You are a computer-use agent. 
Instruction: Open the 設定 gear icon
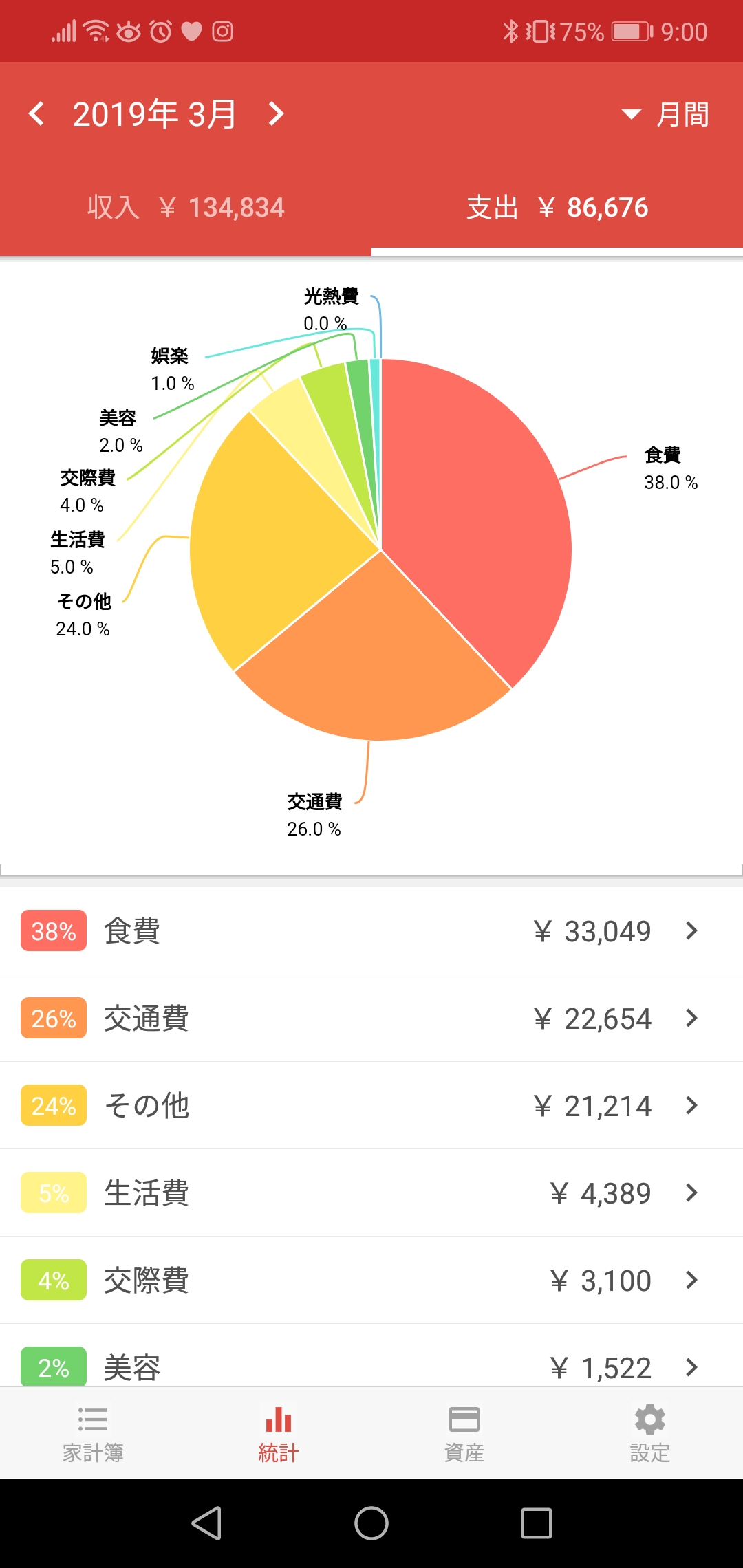coord(650,1419)
